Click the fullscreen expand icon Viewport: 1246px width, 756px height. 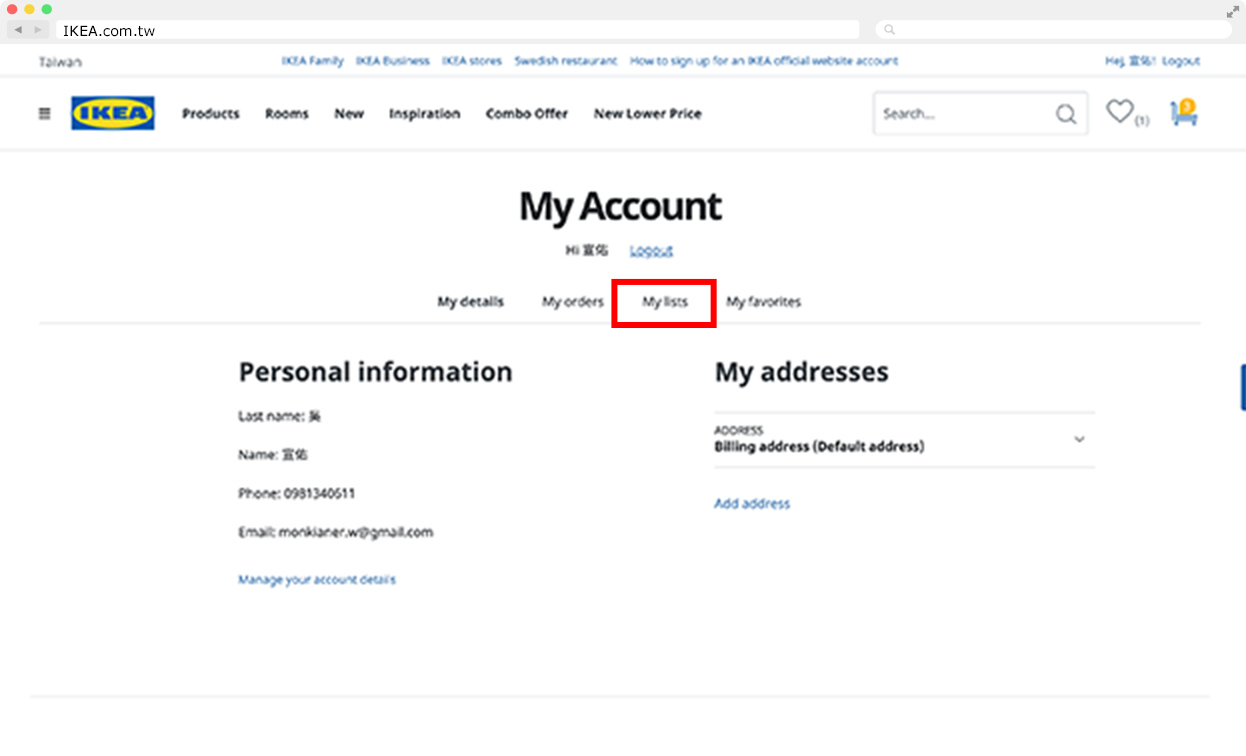[1232, 12]
